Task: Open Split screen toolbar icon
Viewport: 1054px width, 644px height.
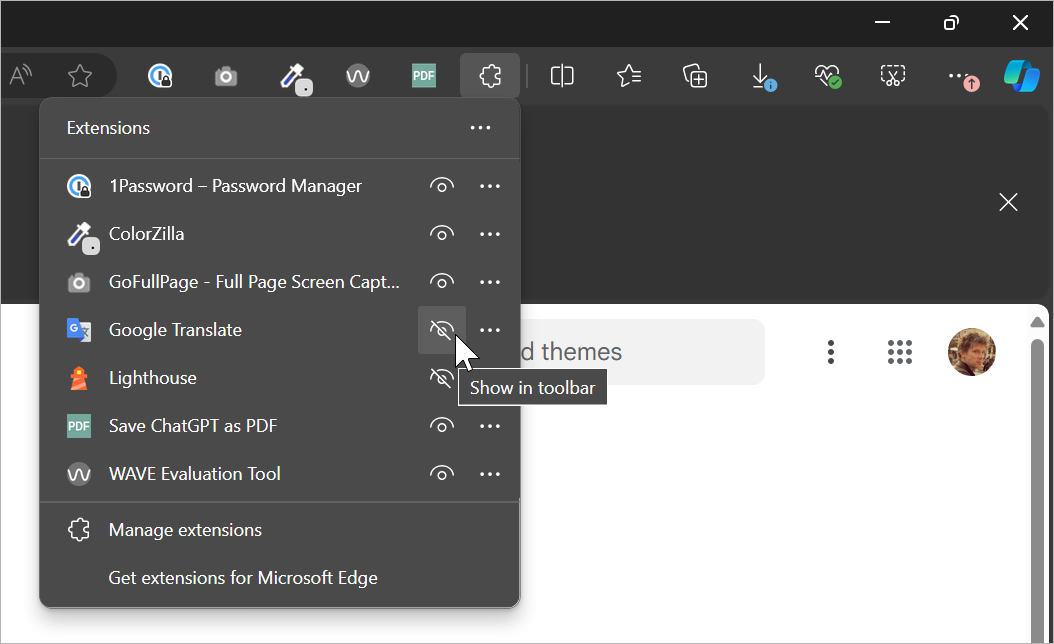Action: point(562,75)
